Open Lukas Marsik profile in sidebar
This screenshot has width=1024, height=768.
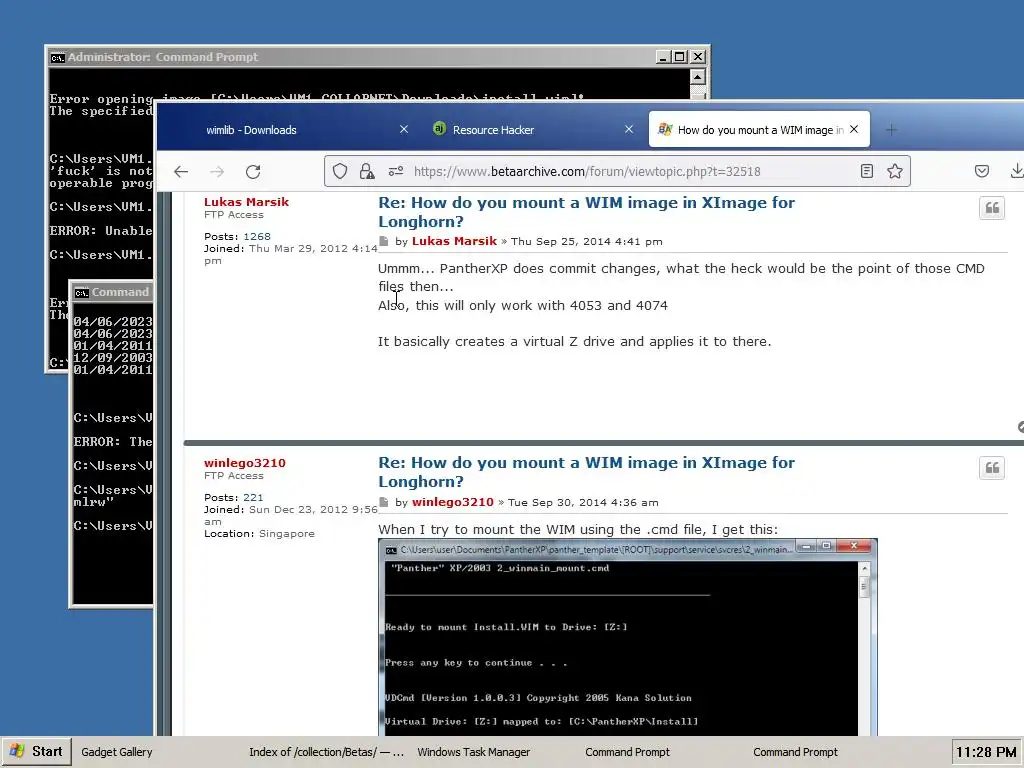tap(246, 202)
